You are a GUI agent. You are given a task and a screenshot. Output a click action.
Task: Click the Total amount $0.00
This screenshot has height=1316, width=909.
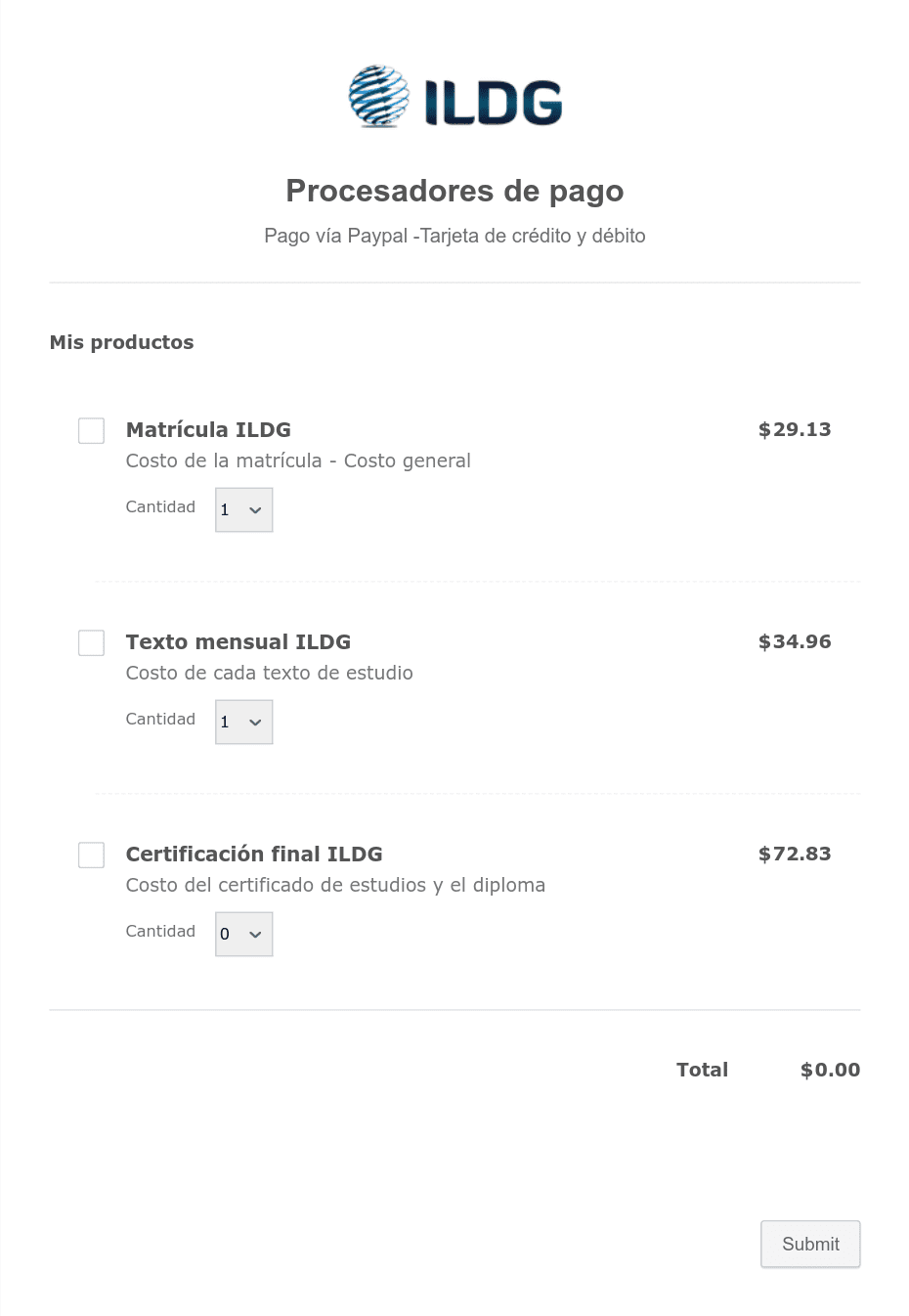[830, 1070]
